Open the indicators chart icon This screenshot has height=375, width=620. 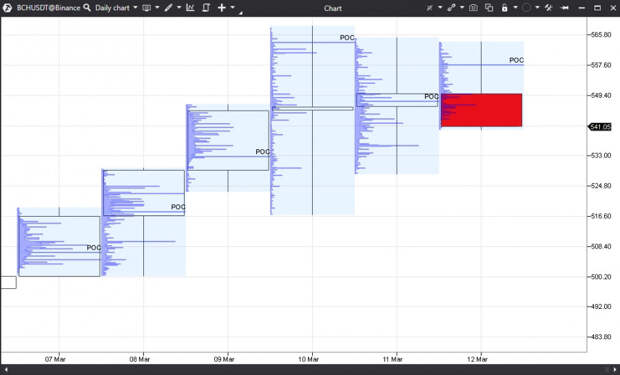pos(190,8)
